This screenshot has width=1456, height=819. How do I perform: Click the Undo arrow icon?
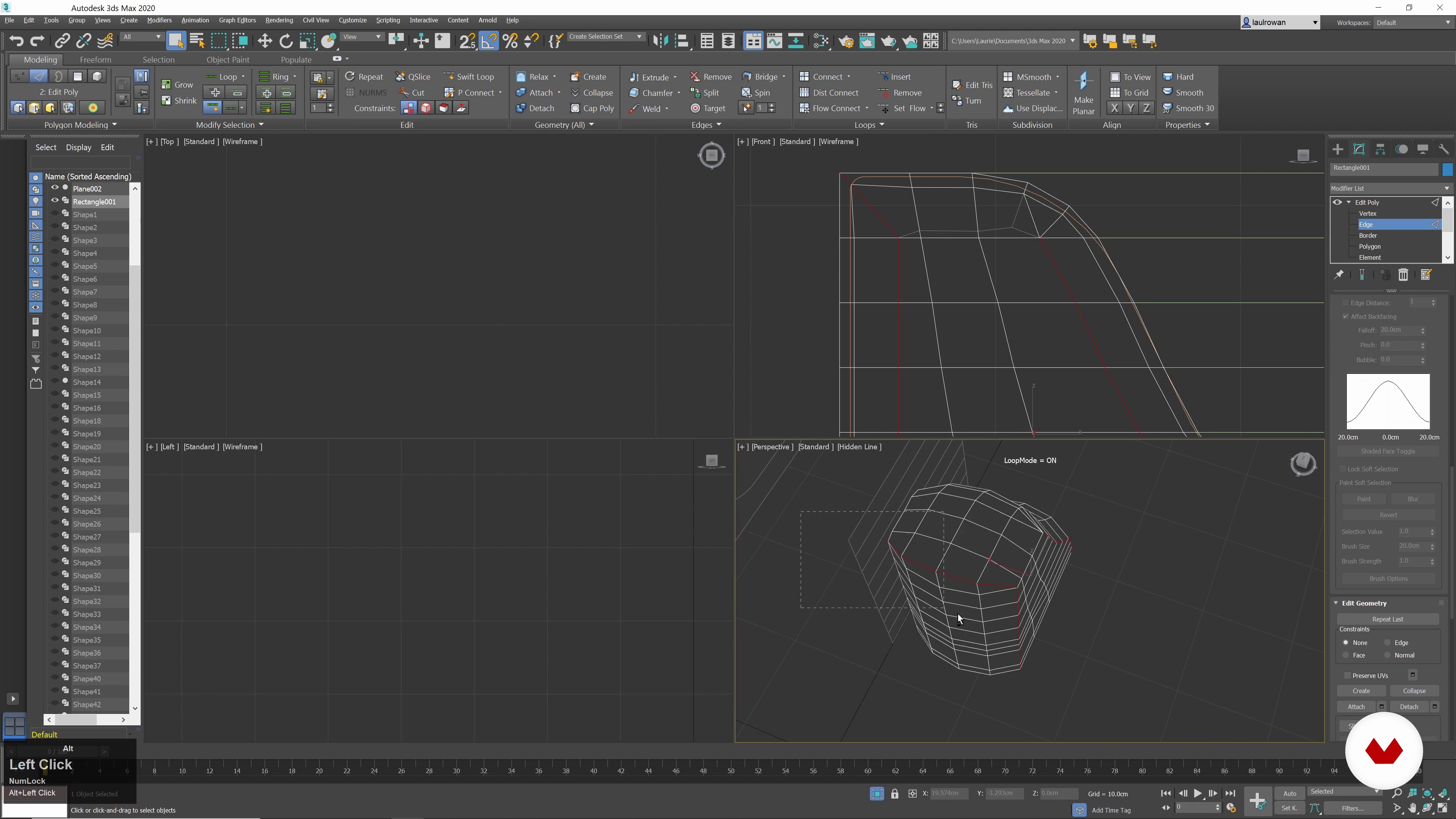16,41
